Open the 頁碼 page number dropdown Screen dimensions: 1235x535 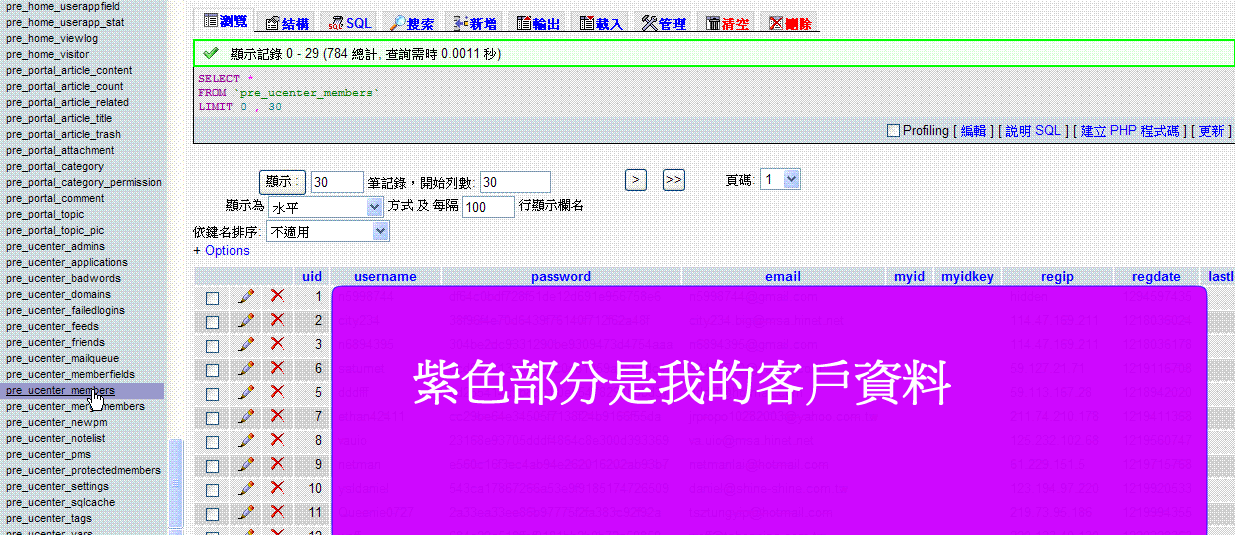(780, 180)
